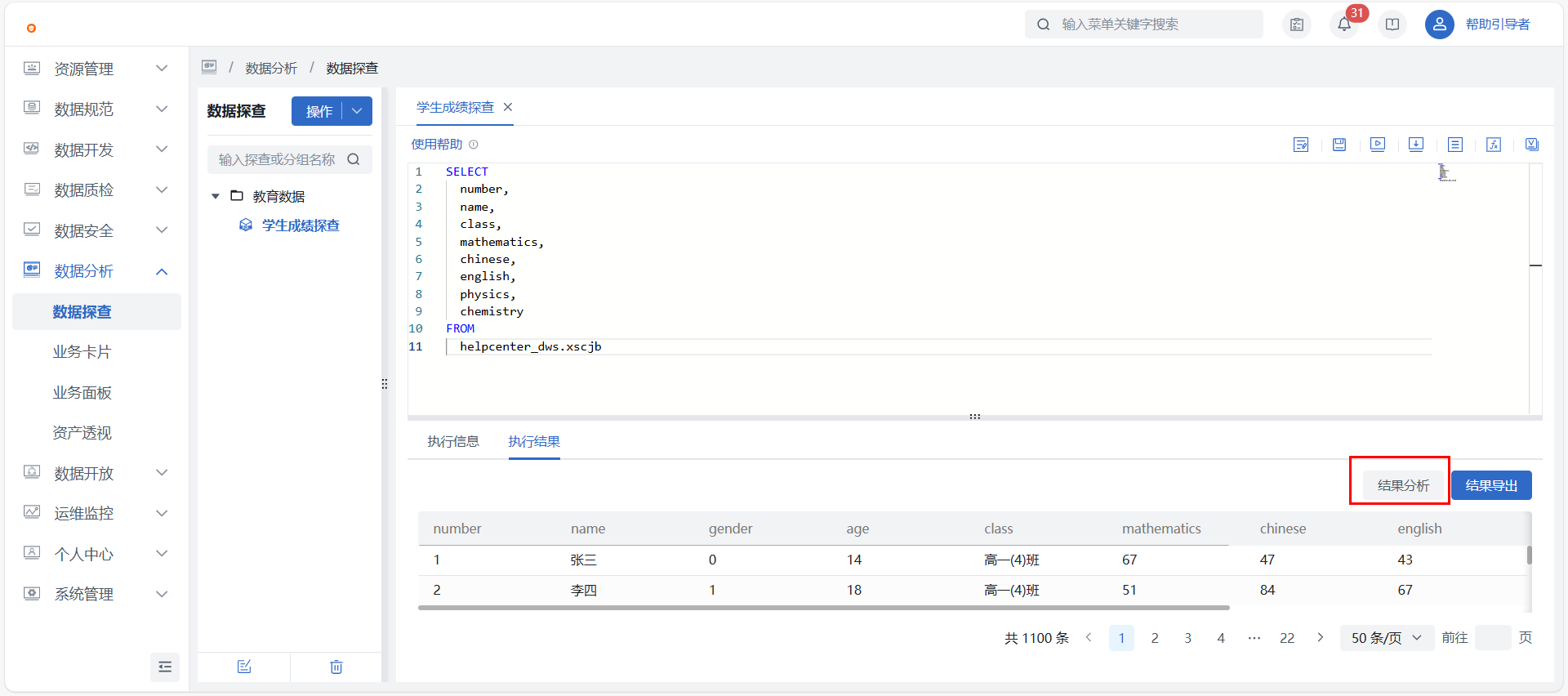1568x696 pixels.
Task: Click the search magnifier in explorer search box
Action: click(x=354, y=159)
